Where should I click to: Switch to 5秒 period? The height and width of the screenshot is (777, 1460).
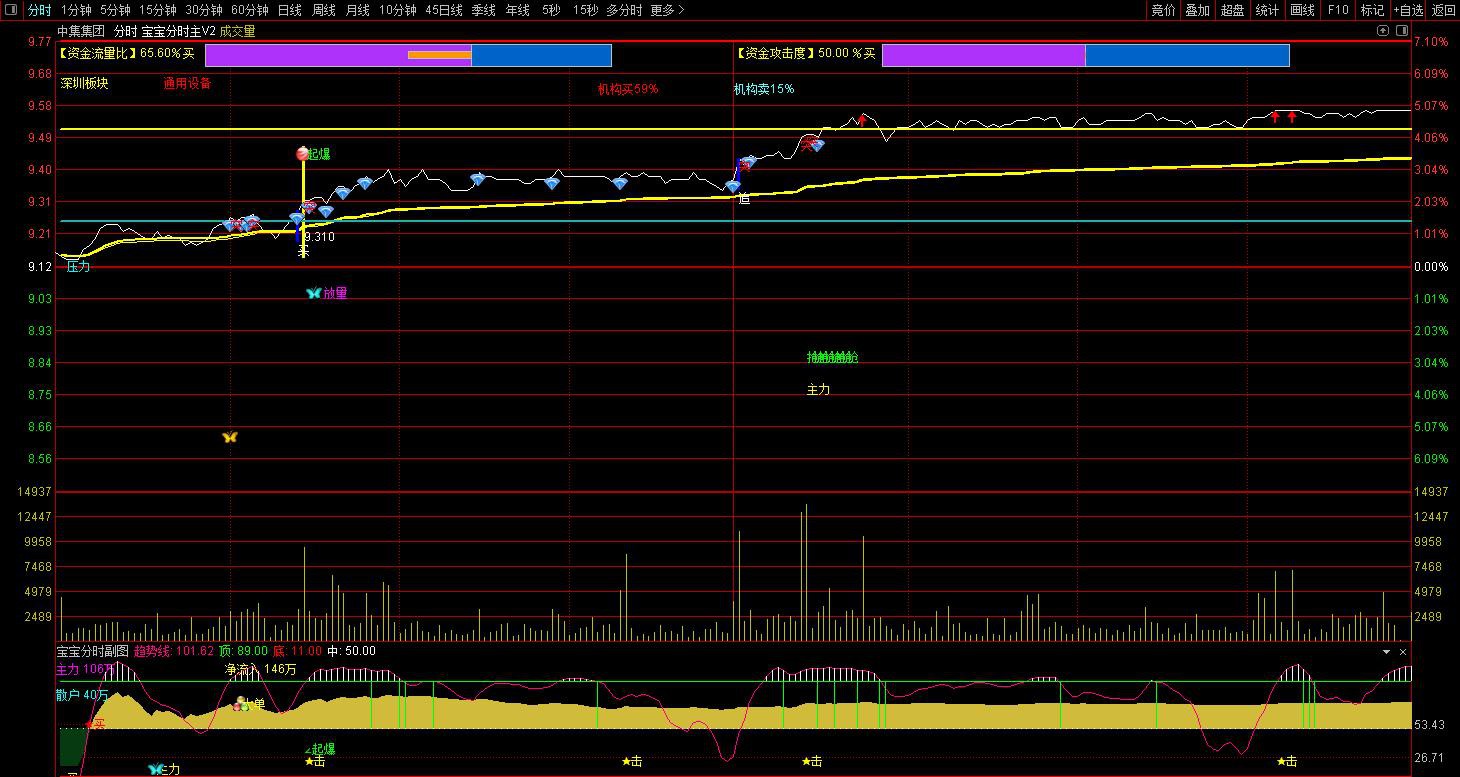coord(551,10)
